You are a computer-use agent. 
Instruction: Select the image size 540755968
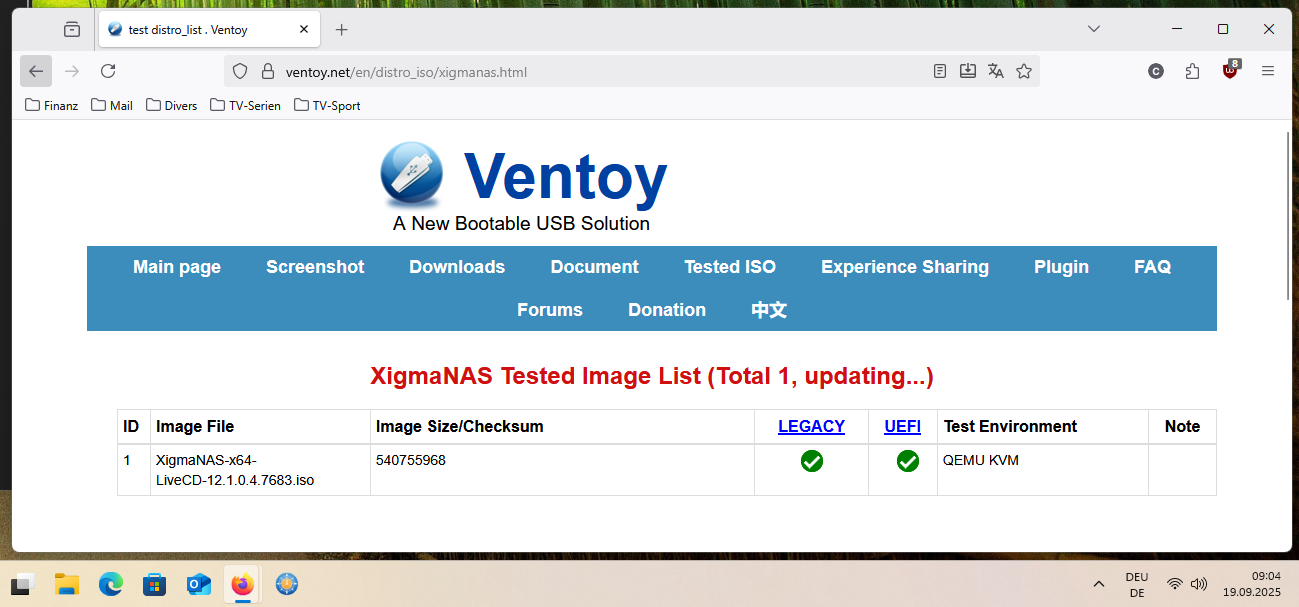point(411,460)
